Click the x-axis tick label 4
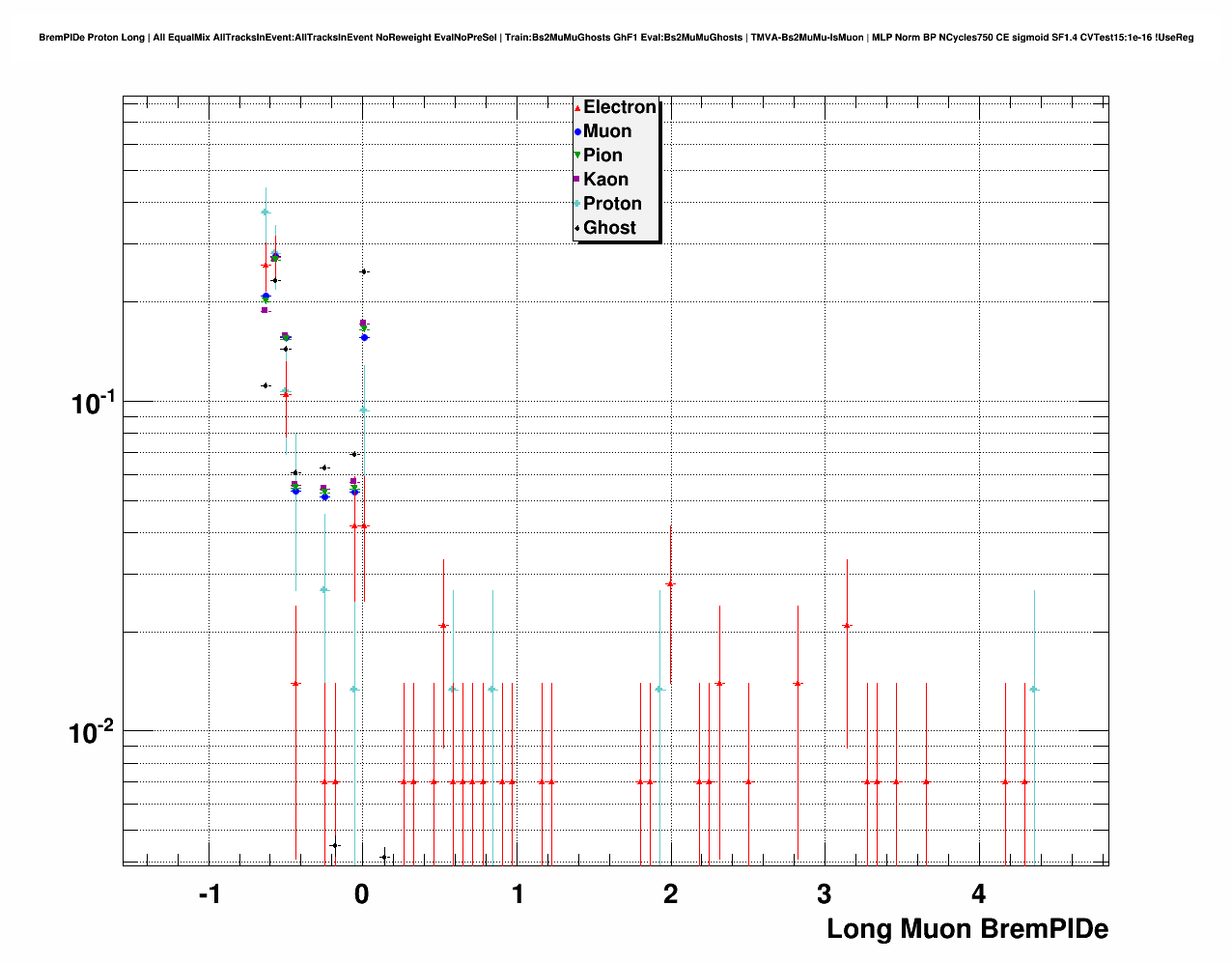Screen dimensions: 1232x962 coord(978,894)
